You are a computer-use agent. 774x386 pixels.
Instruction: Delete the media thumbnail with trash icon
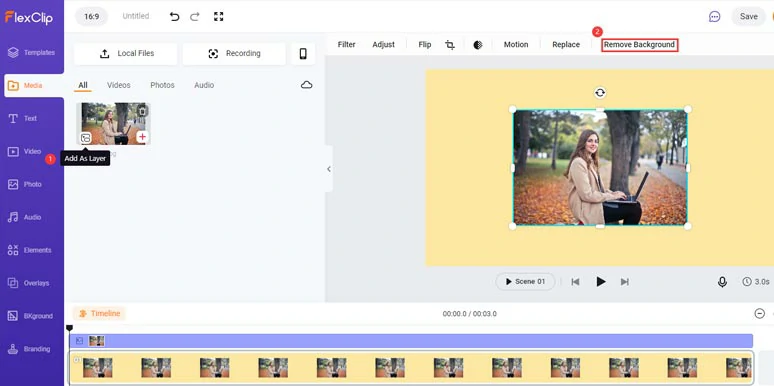coord(142,111)
